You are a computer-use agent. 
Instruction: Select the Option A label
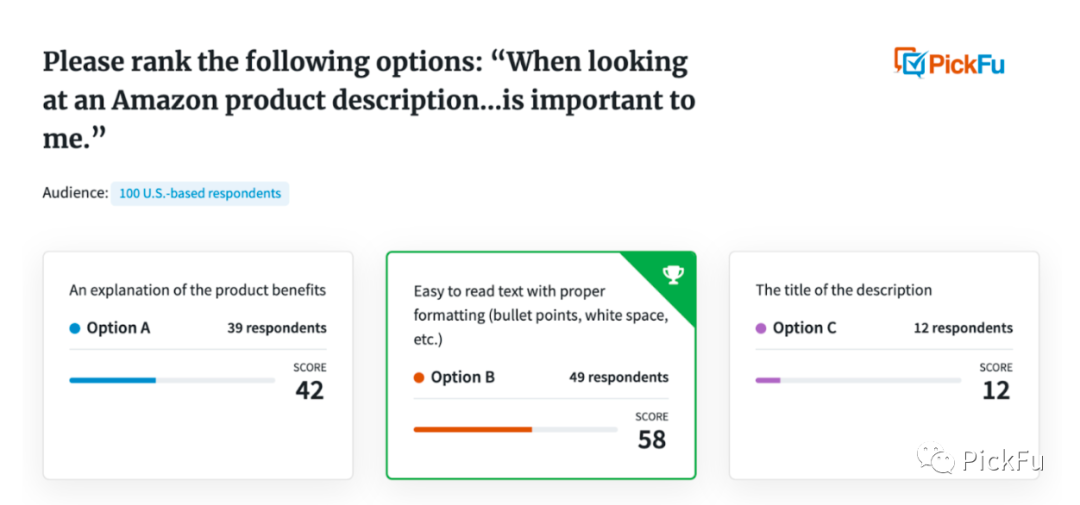click(x=118, y=328)
